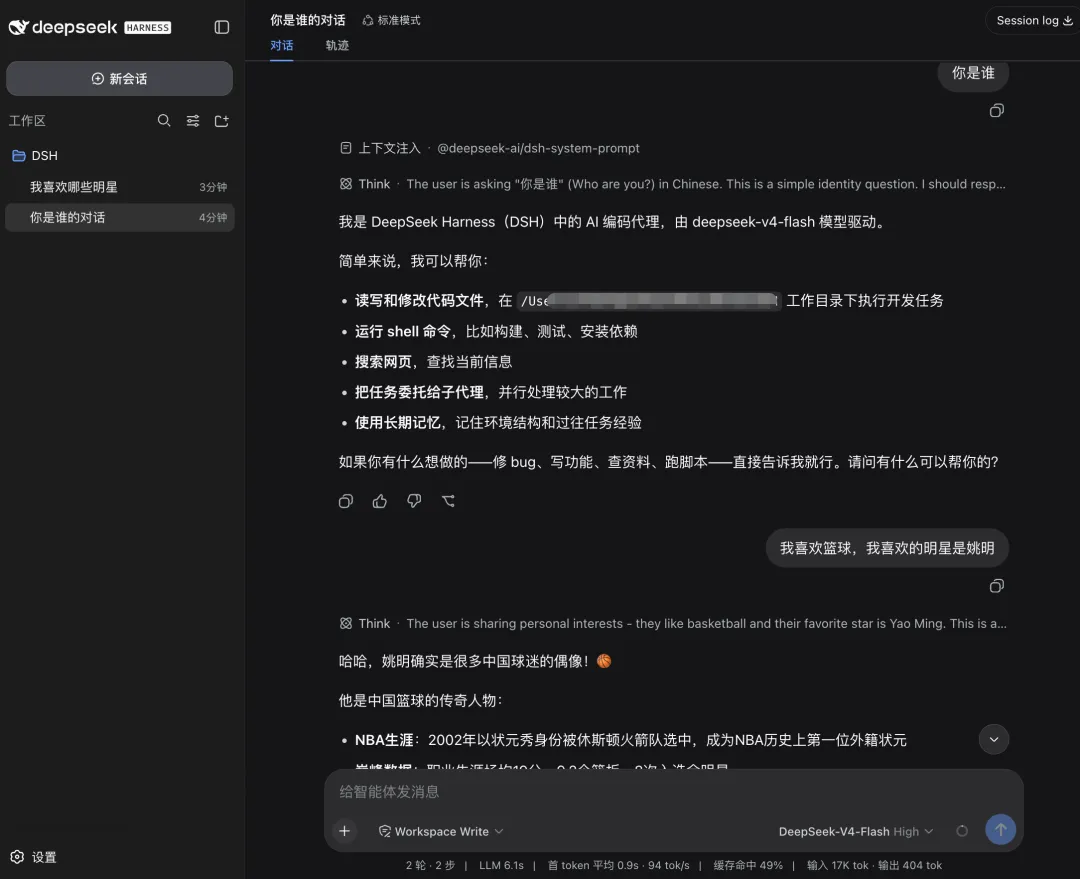Viewport: 1080px width, 879px height.
Task: Click the 标准模式 mode indicator
Action: pyautogui.click(x=391, y=21)
